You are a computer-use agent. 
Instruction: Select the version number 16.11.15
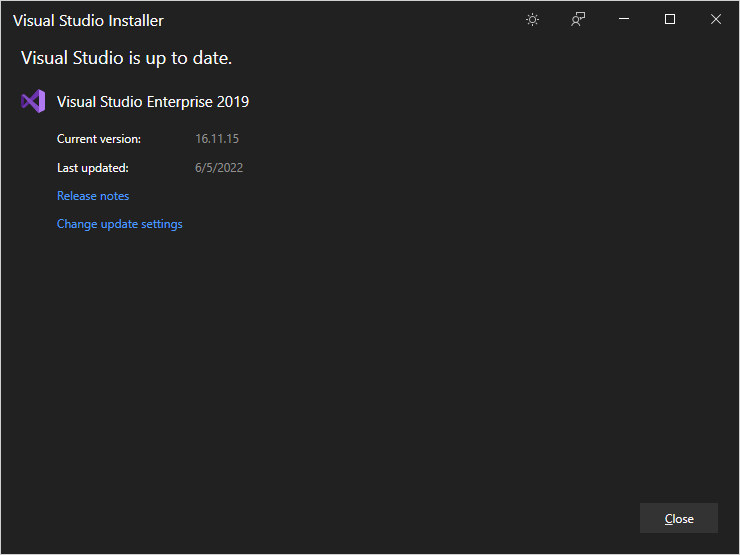click(x=217, y=139)
